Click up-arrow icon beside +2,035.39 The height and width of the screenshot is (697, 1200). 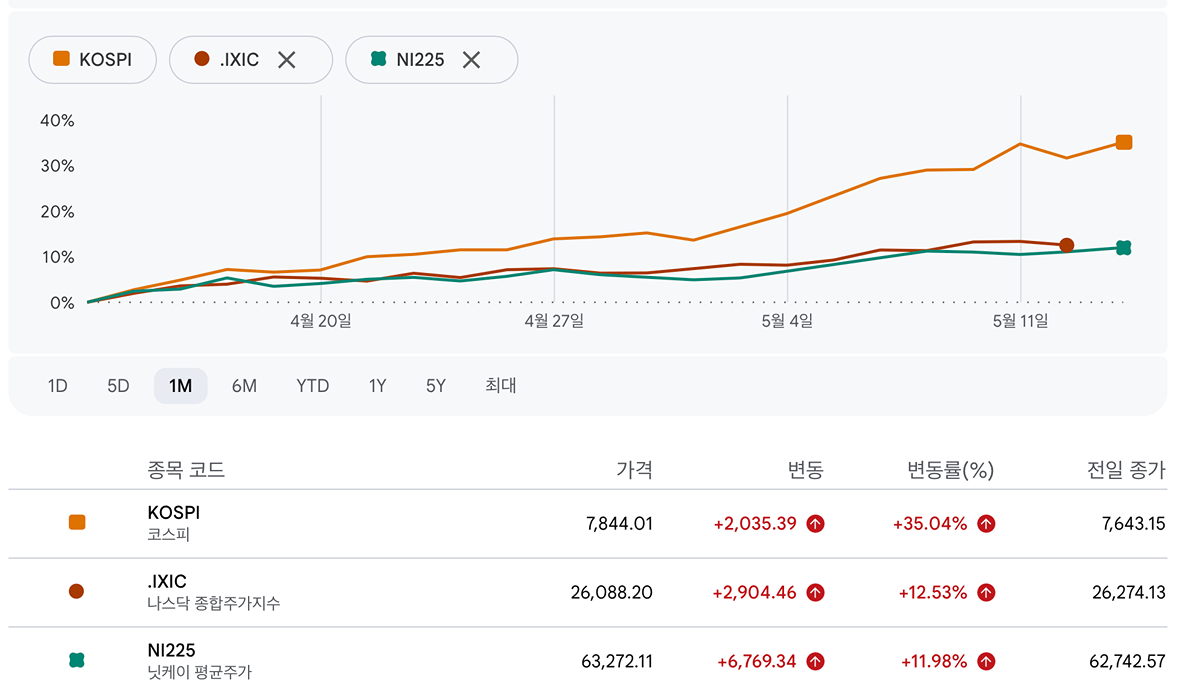coord(815,523)
